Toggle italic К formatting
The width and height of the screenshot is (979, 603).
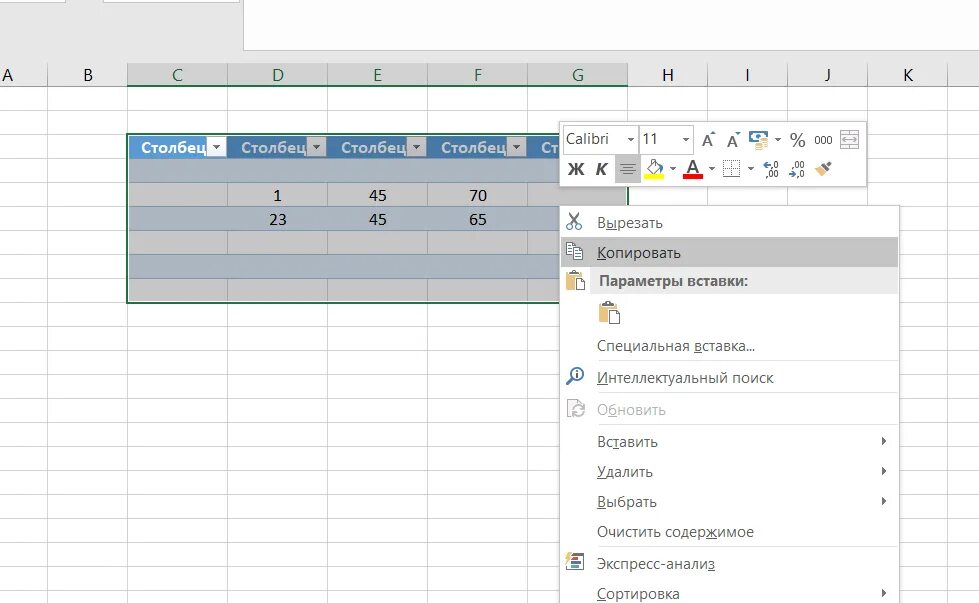601,169
